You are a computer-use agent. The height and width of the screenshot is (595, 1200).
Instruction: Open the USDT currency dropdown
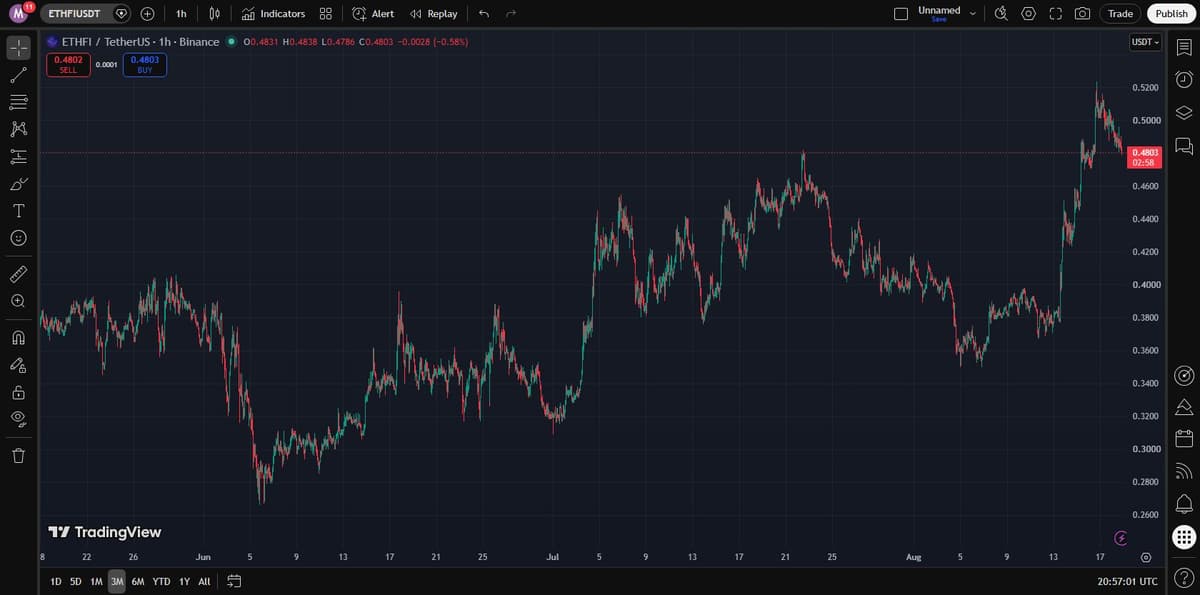tap(1145, 42)
